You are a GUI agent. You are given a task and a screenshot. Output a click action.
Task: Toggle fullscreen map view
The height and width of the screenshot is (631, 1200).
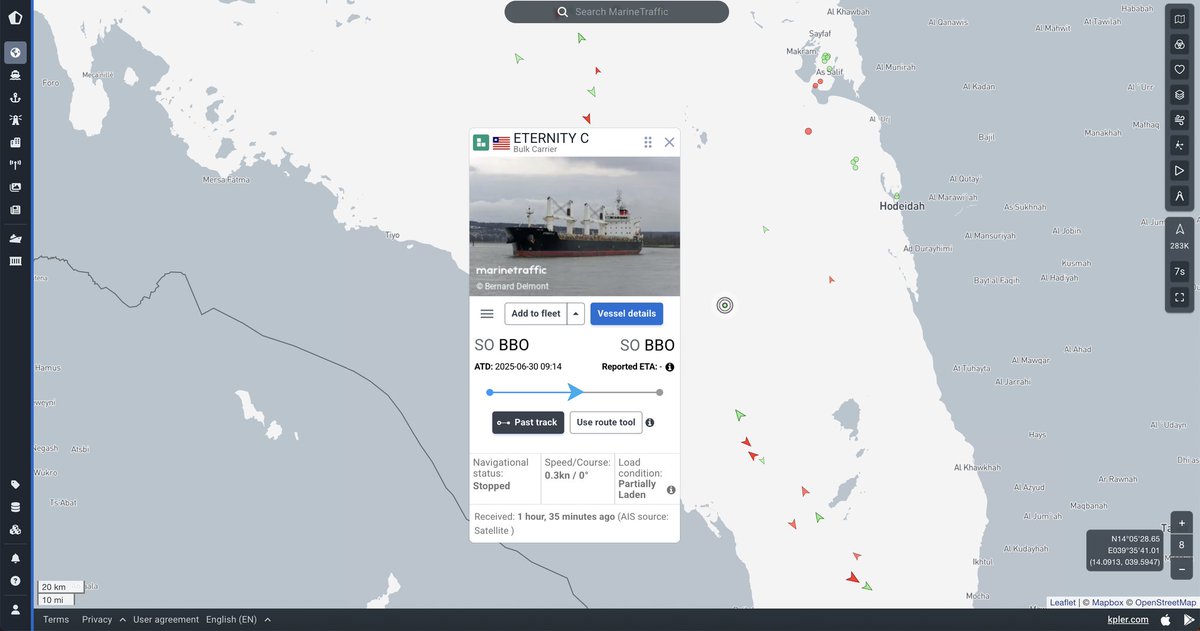pos(1180,298)
